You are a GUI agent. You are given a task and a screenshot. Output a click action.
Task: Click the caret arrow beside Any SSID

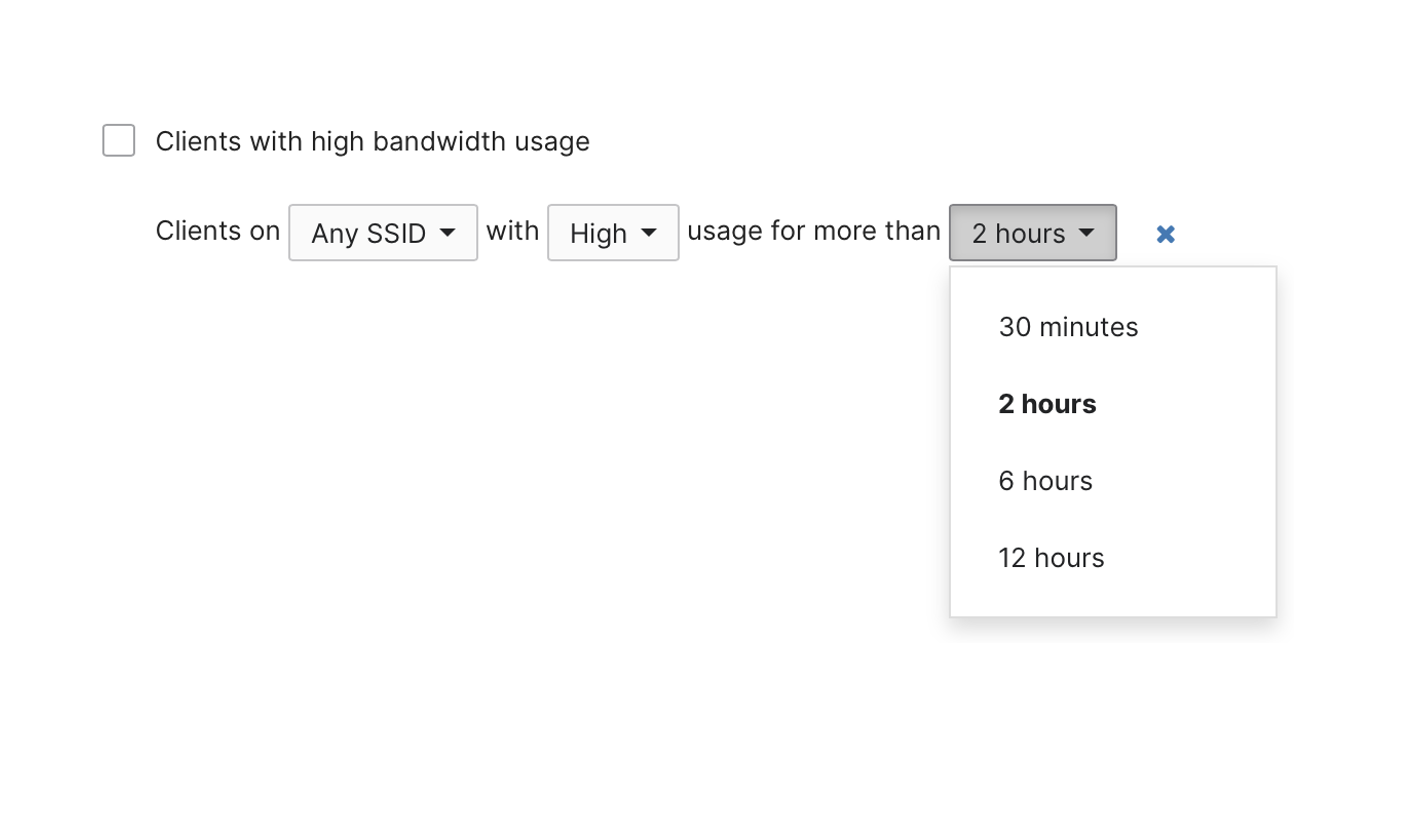coord(448,233)
